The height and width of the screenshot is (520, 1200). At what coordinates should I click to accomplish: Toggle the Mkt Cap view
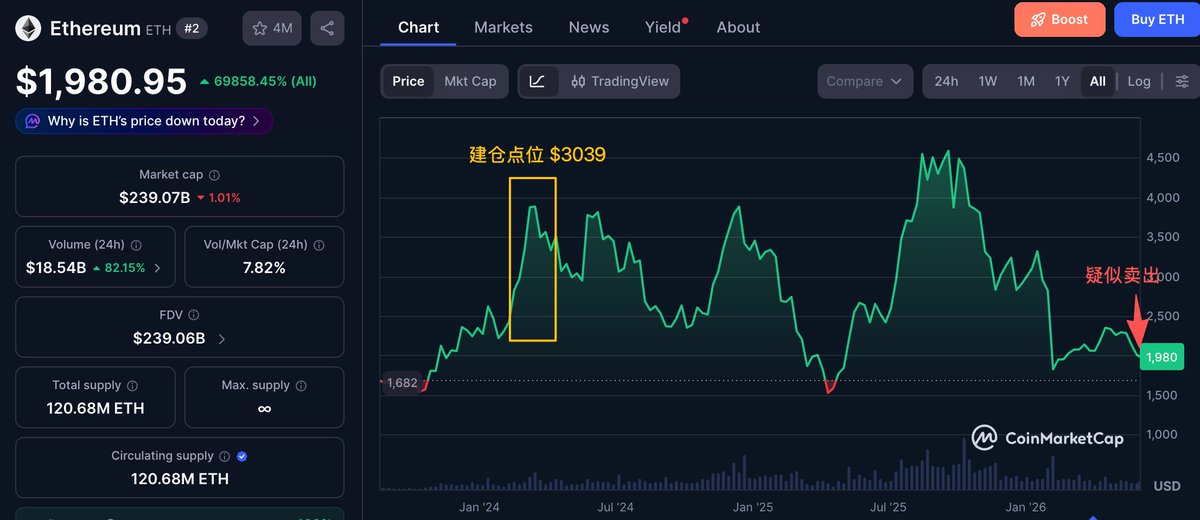[x=470, y=81]
